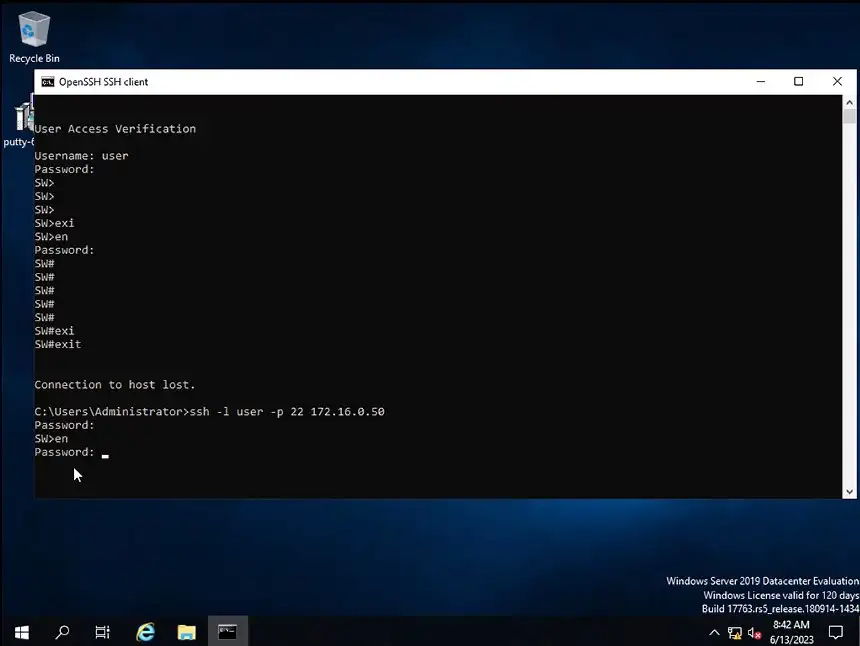The image size is (860, 646).
Task: Click the muted volume tray icon
Action: pos(753,632)
